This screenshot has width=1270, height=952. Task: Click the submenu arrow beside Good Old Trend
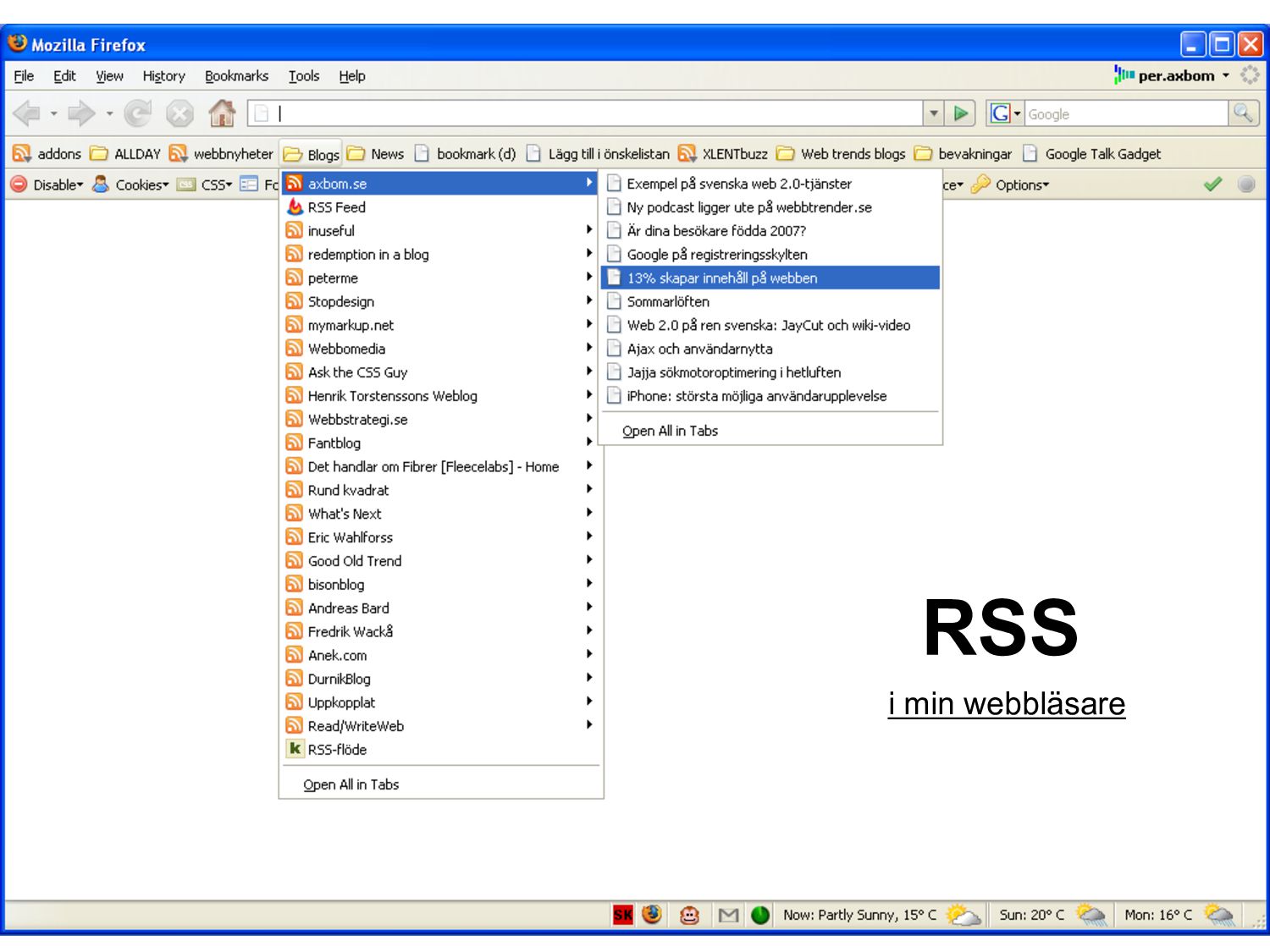589,560
